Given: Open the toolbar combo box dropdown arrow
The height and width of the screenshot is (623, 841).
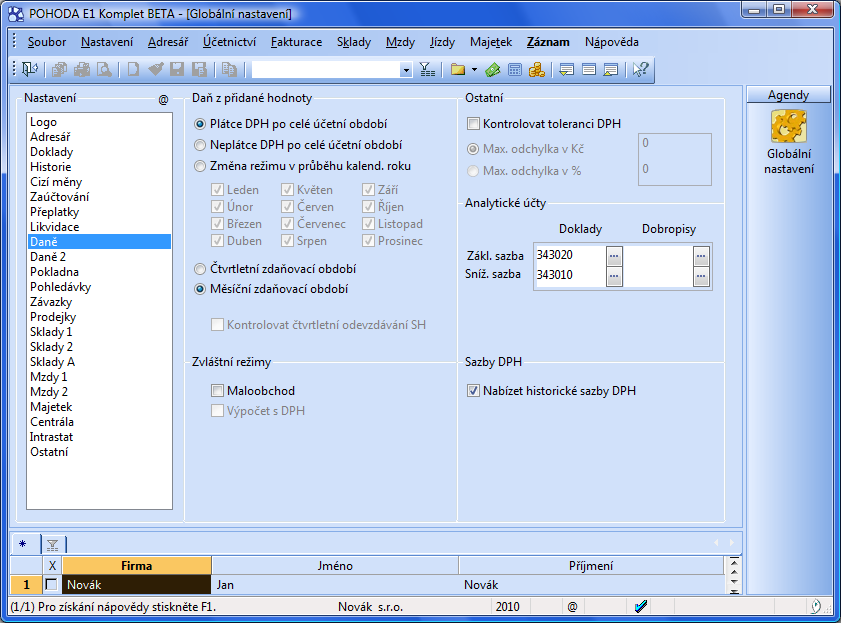Looking at the screenshot, I should (x=406, y=70).
